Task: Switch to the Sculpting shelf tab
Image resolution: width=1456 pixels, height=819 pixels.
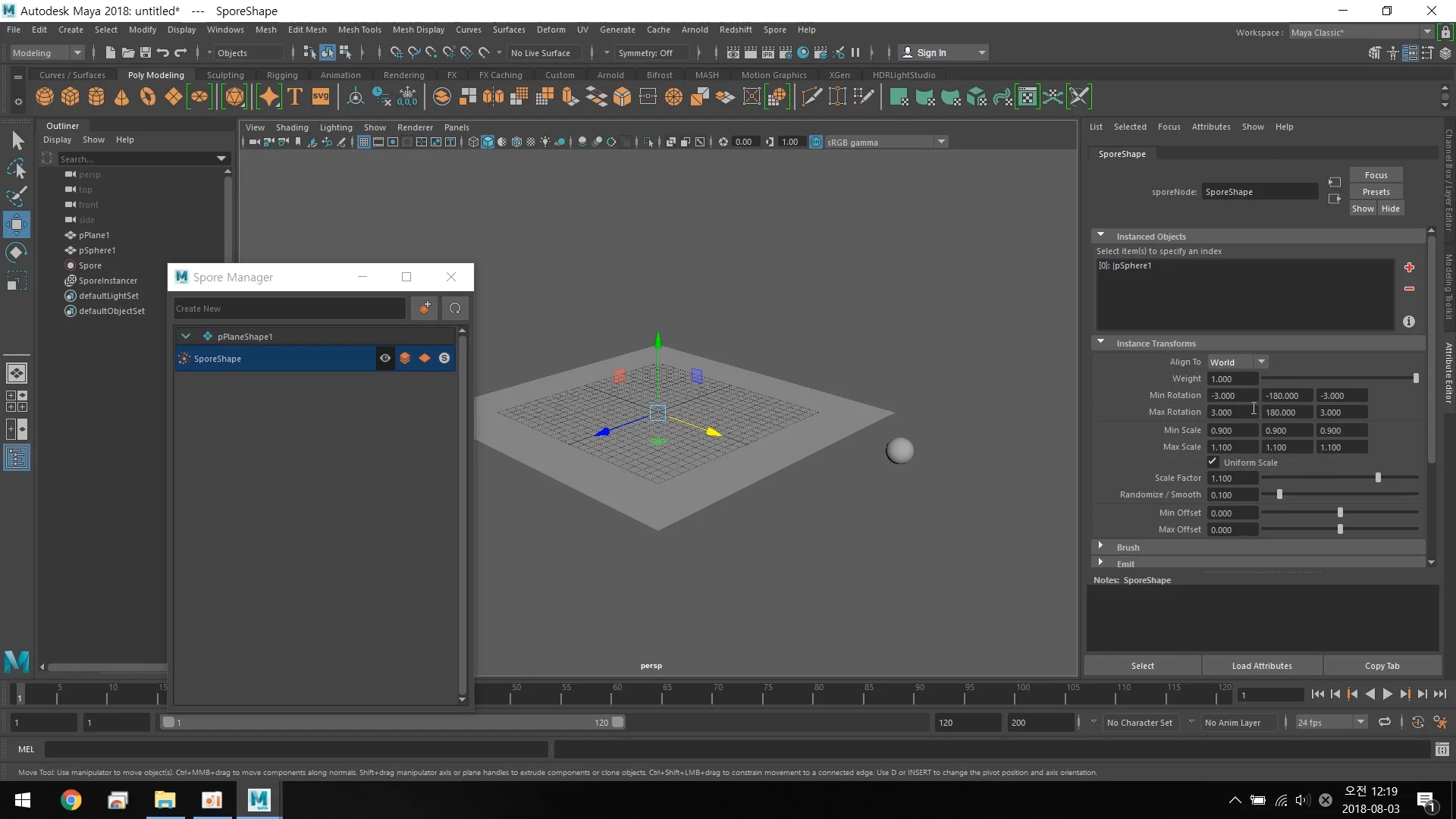Action: click(x=225, y=75)
